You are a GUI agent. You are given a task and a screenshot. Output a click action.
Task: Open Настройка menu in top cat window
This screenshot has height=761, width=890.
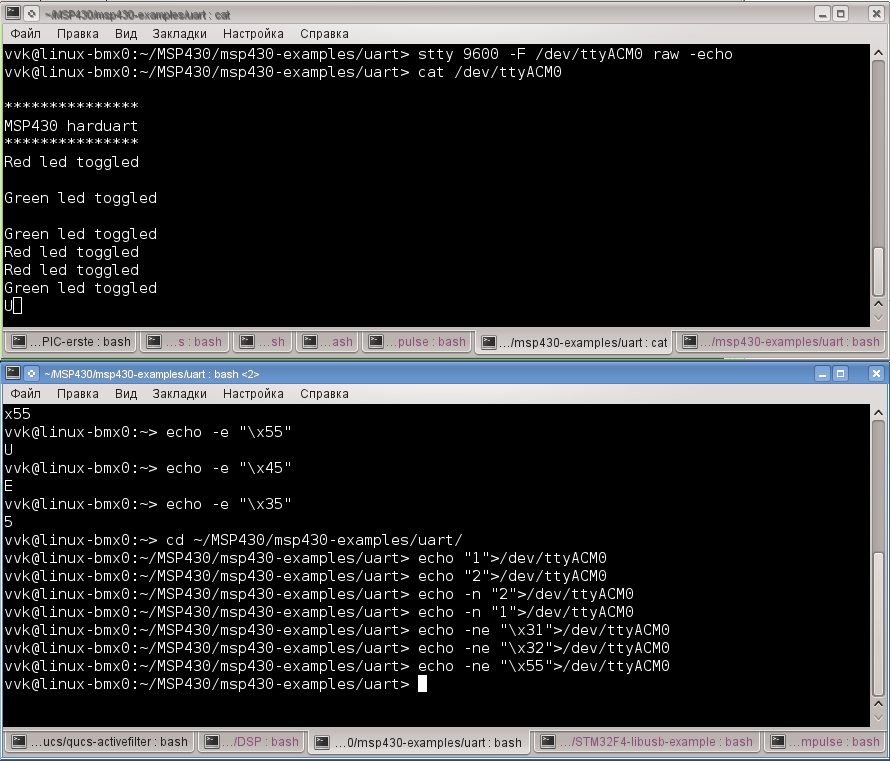253,34
